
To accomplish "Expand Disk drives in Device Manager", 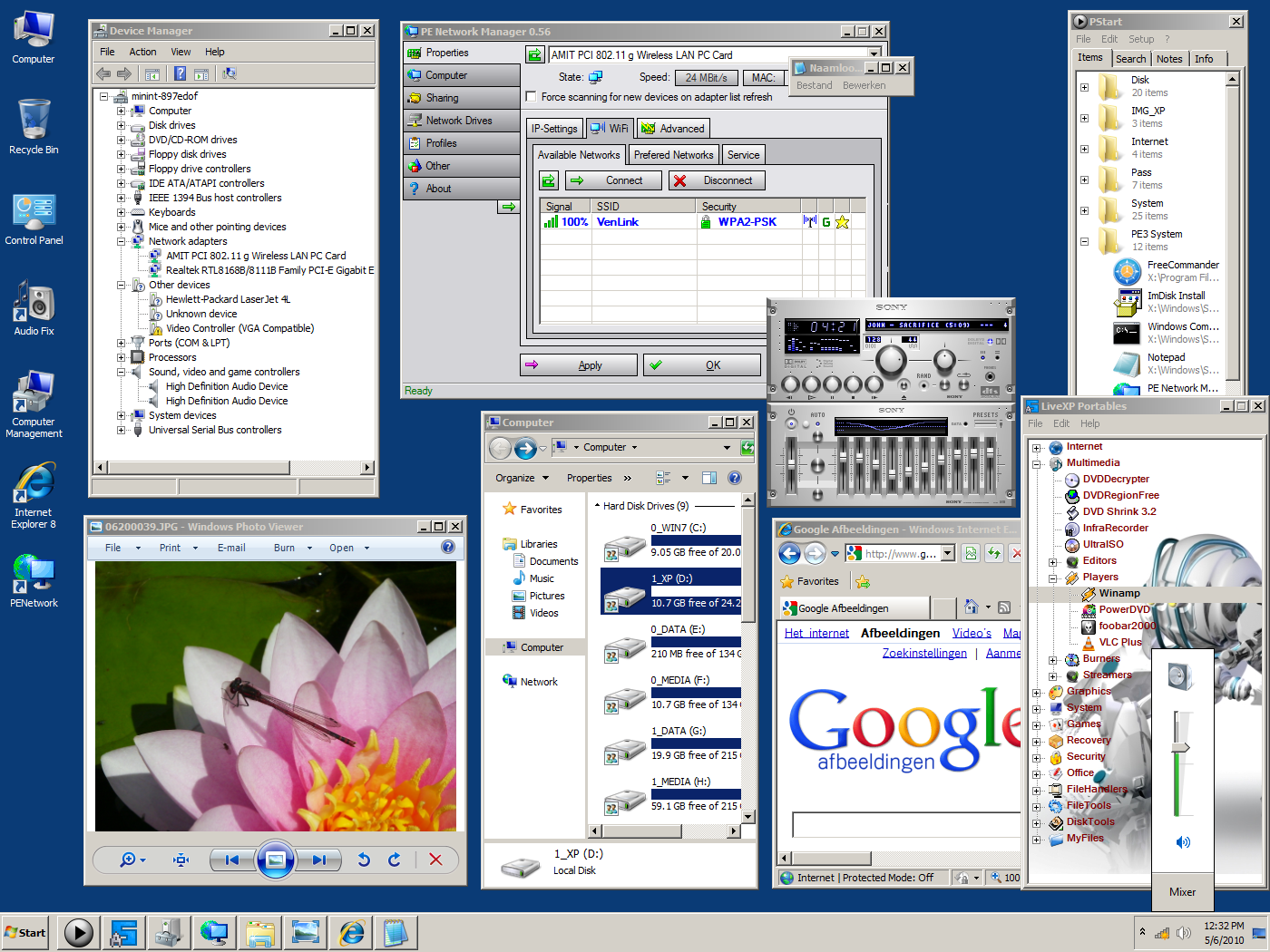I will click(x=121, y=125).
